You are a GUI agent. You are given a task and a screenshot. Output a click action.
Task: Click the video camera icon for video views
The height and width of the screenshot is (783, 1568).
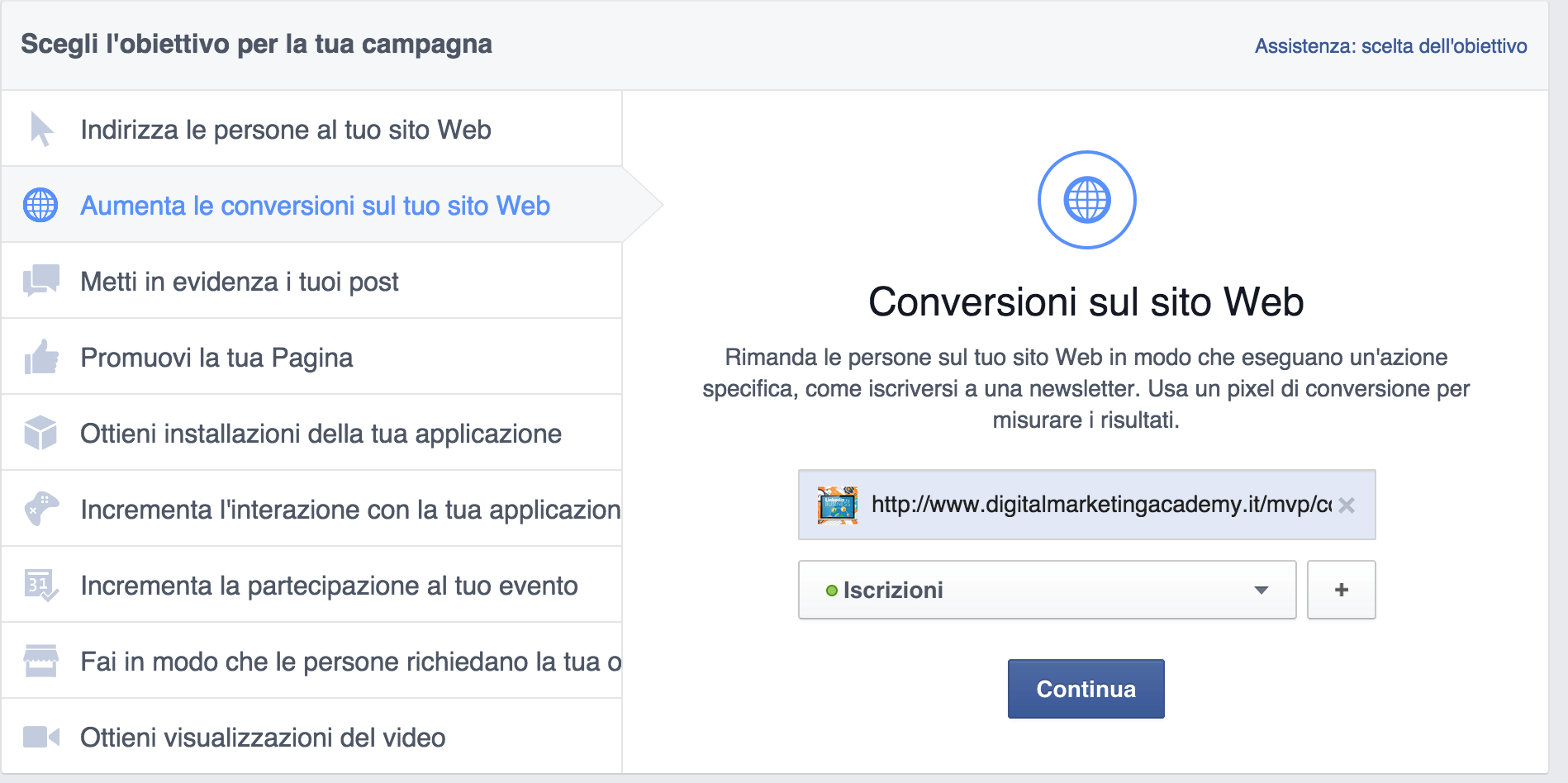pos(40,737)
